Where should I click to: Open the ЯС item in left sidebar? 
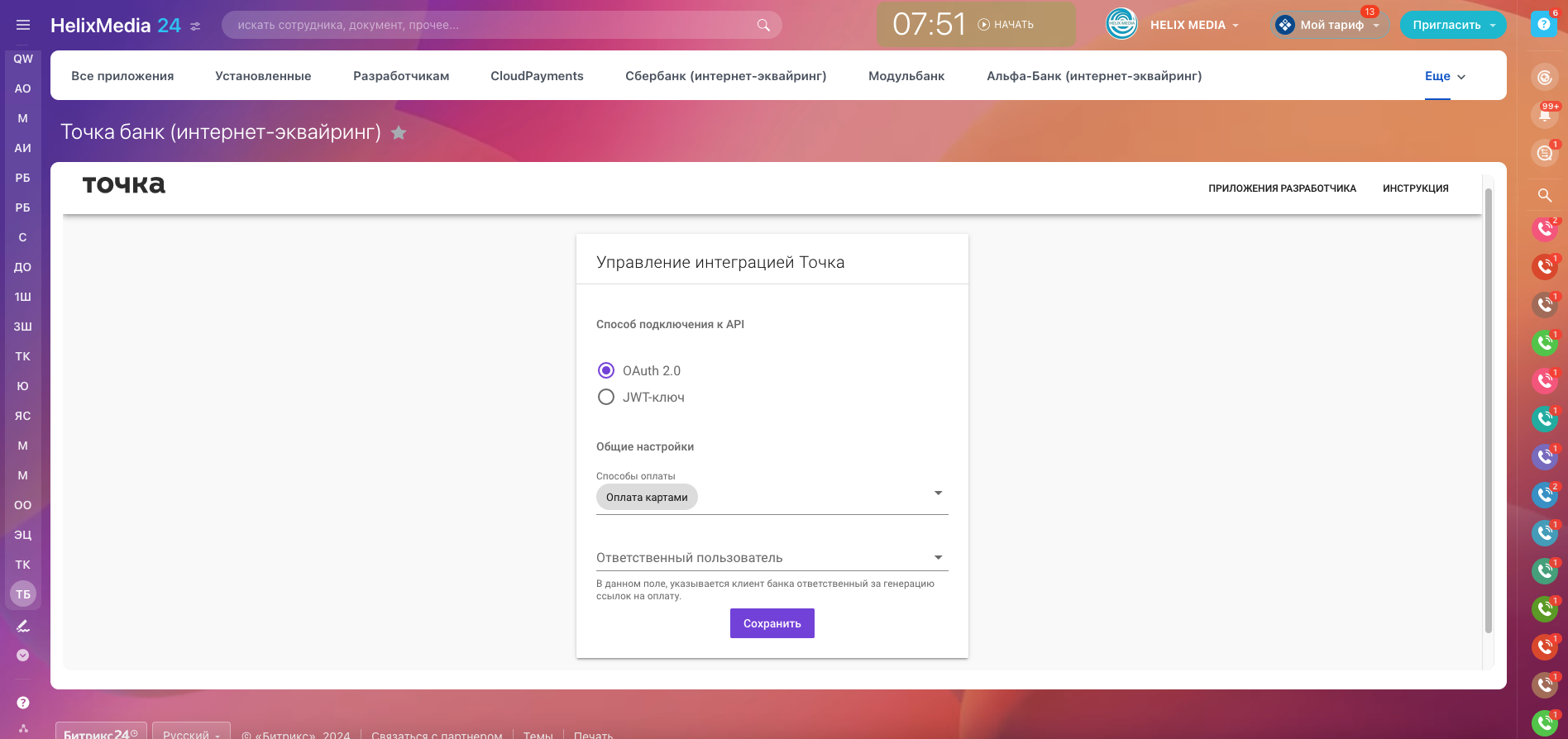(23, 416)
